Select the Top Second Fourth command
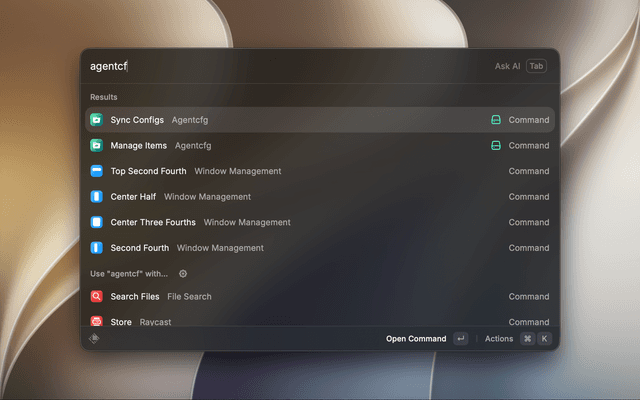The width and height of the screenshot is (640, 400). [320, 171]
